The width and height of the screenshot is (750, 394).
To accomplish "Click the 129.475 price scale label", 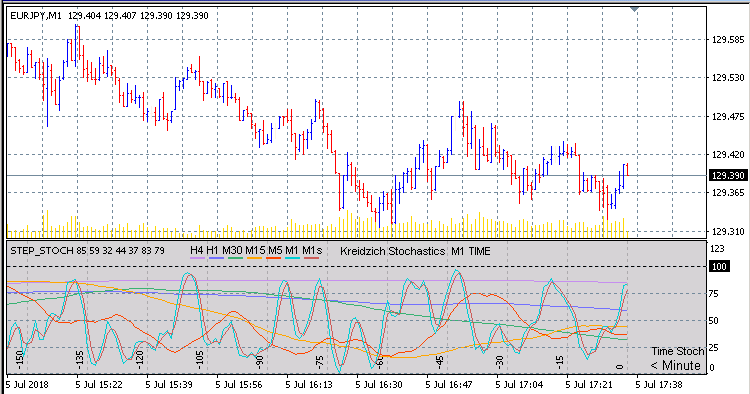I will point(728,117).
